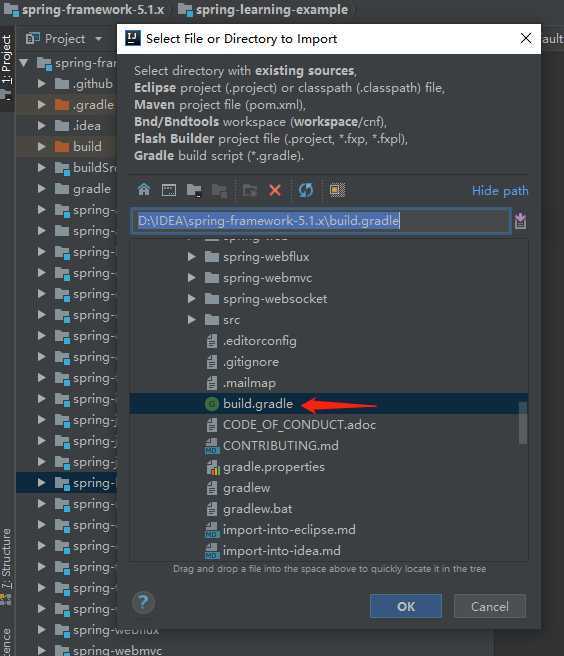Expand the spring-webflux folder in dialog
The width and height of the screenshot is (564, 656).
point(192,256)
